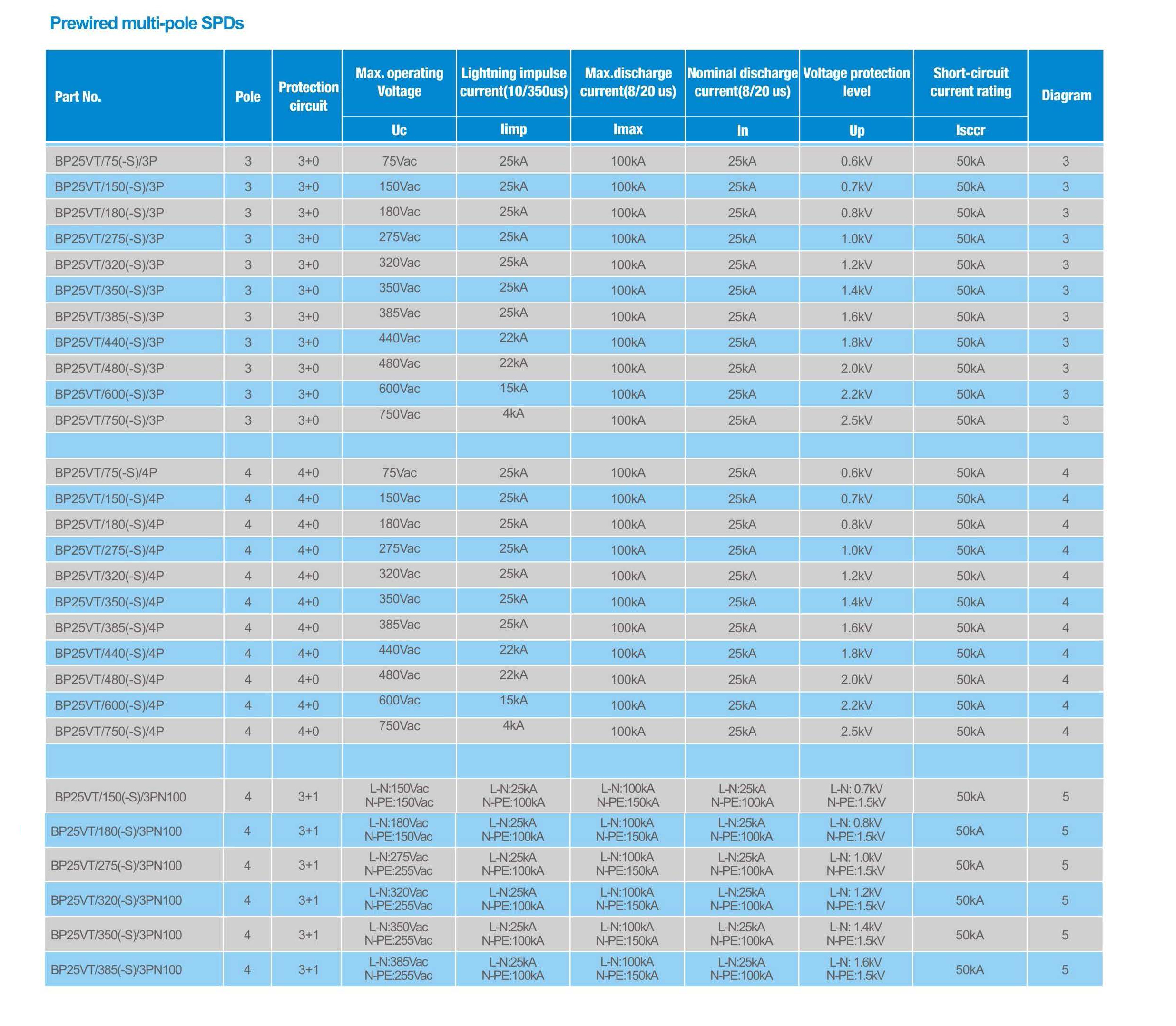The image size is (1176, 1026).
Task: Click '180Vac' in the BP25VT/180(-S)/4P row
Action: point(399,524)
